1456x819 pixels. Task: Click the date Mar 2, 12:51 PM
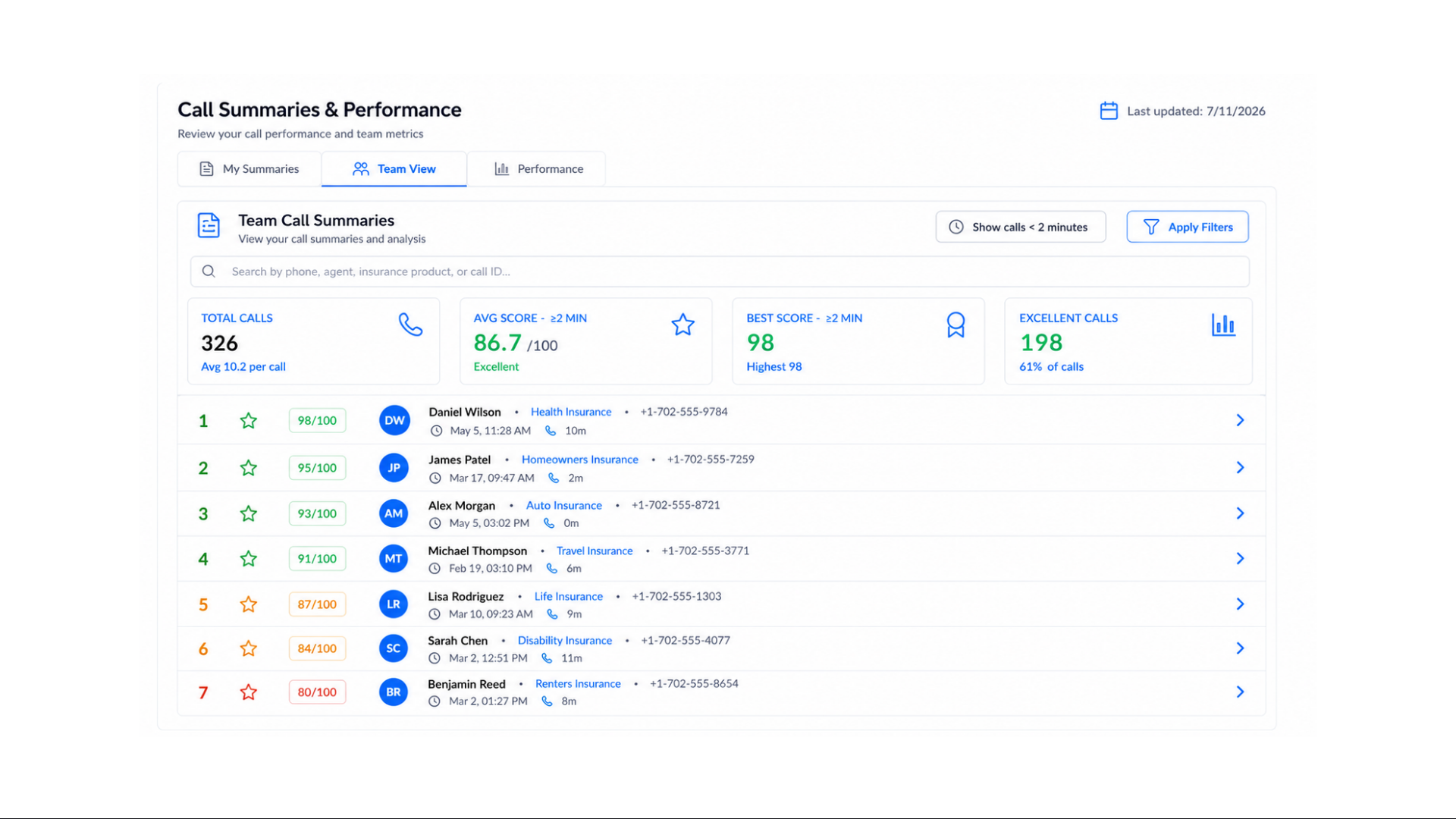488,658
